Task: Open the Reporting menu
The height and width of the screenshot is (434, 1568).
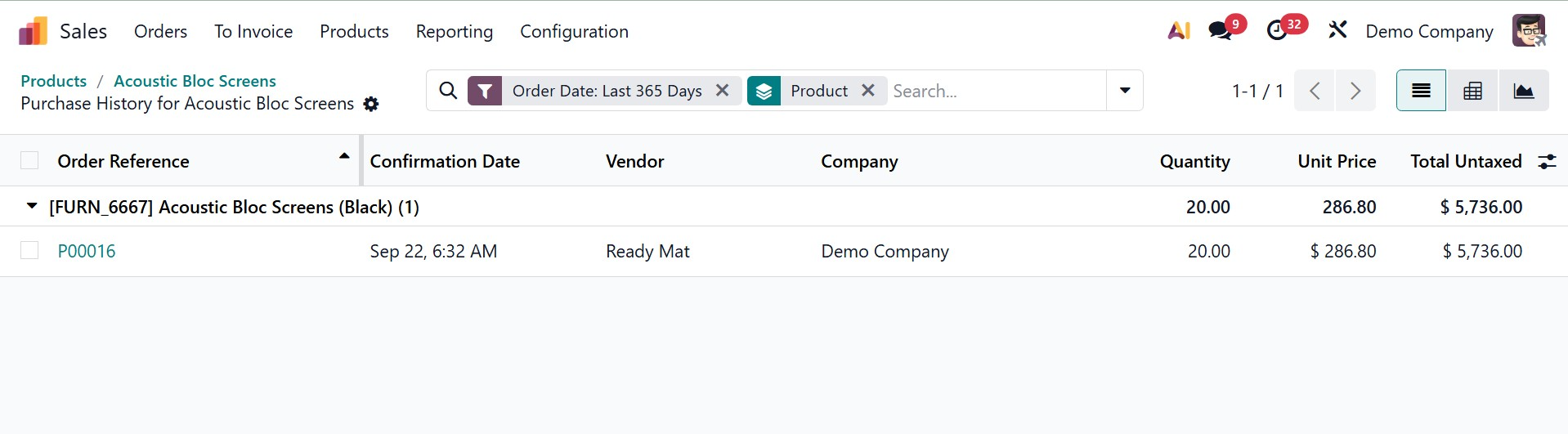Action: [x=454, y=32]
